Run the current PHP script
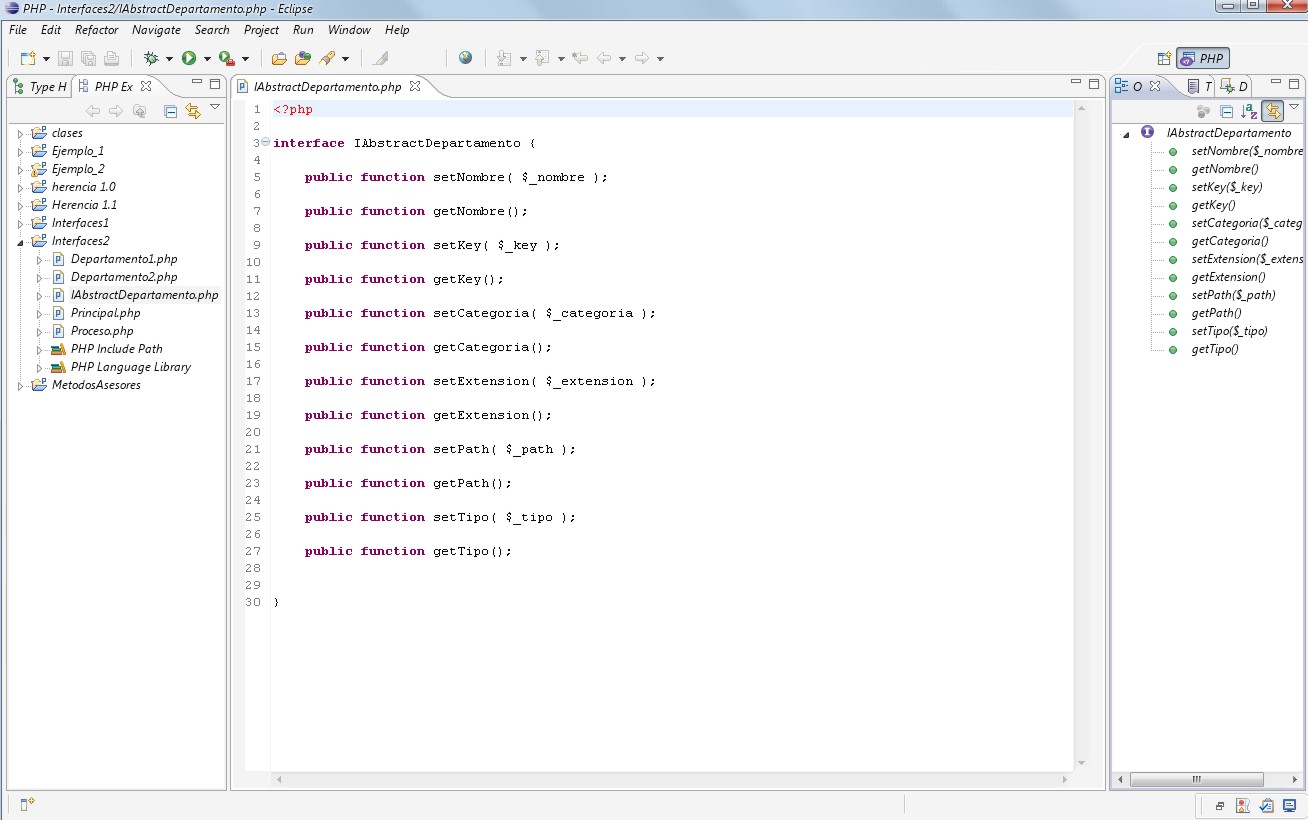Image resolution: width=1308 pixels, height=820 pixels. pos(188,57)
